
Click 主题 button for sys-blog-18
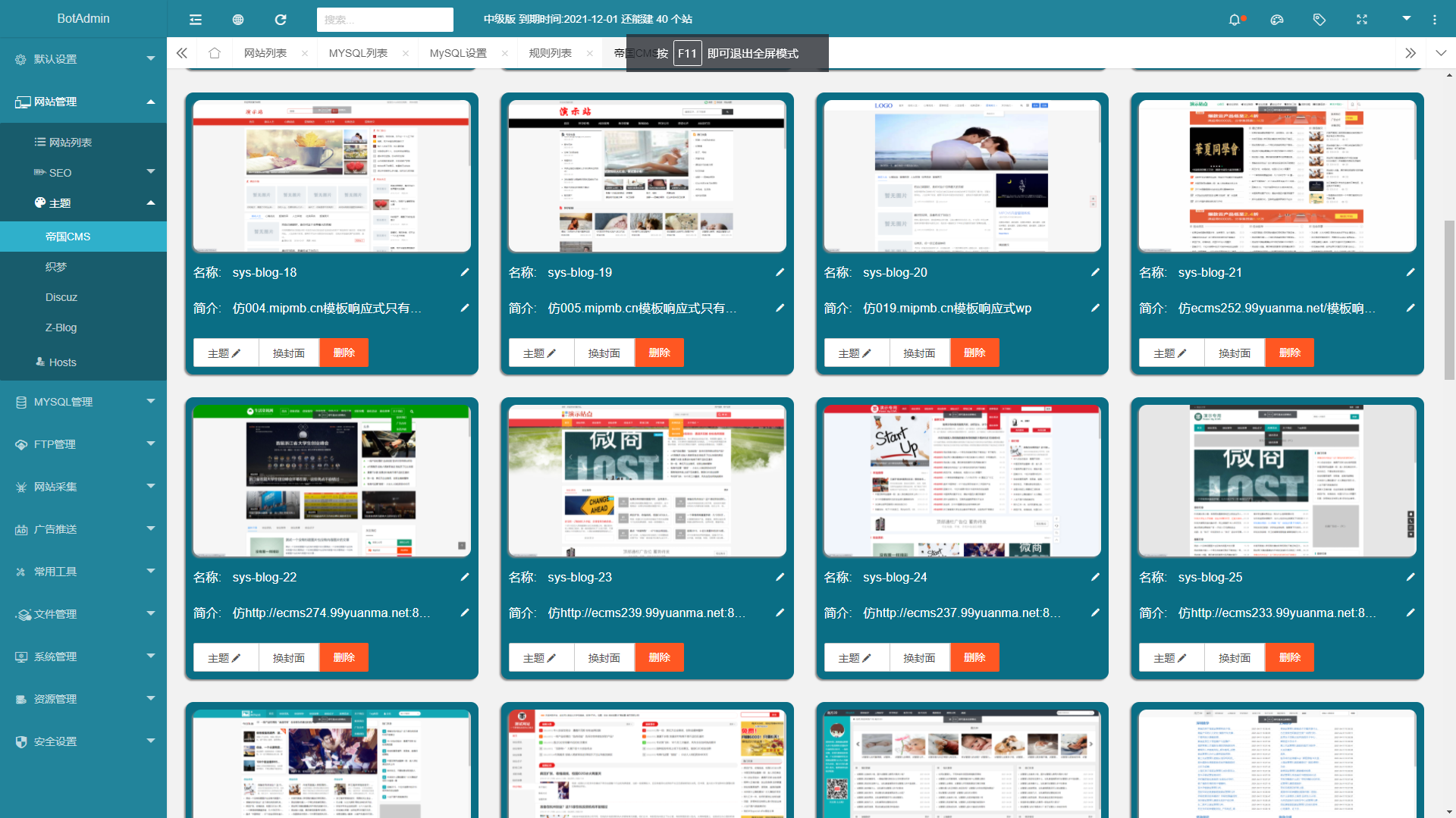225,353
